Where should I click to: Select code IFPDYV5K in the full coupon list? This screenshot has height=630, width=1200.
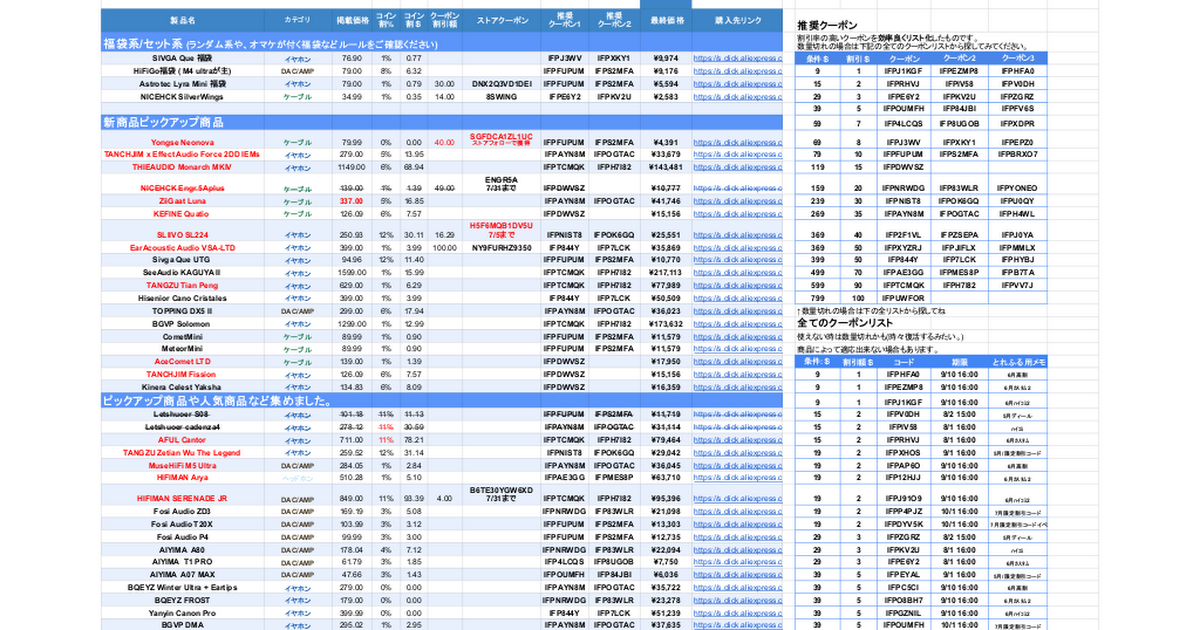click(903, 523)
